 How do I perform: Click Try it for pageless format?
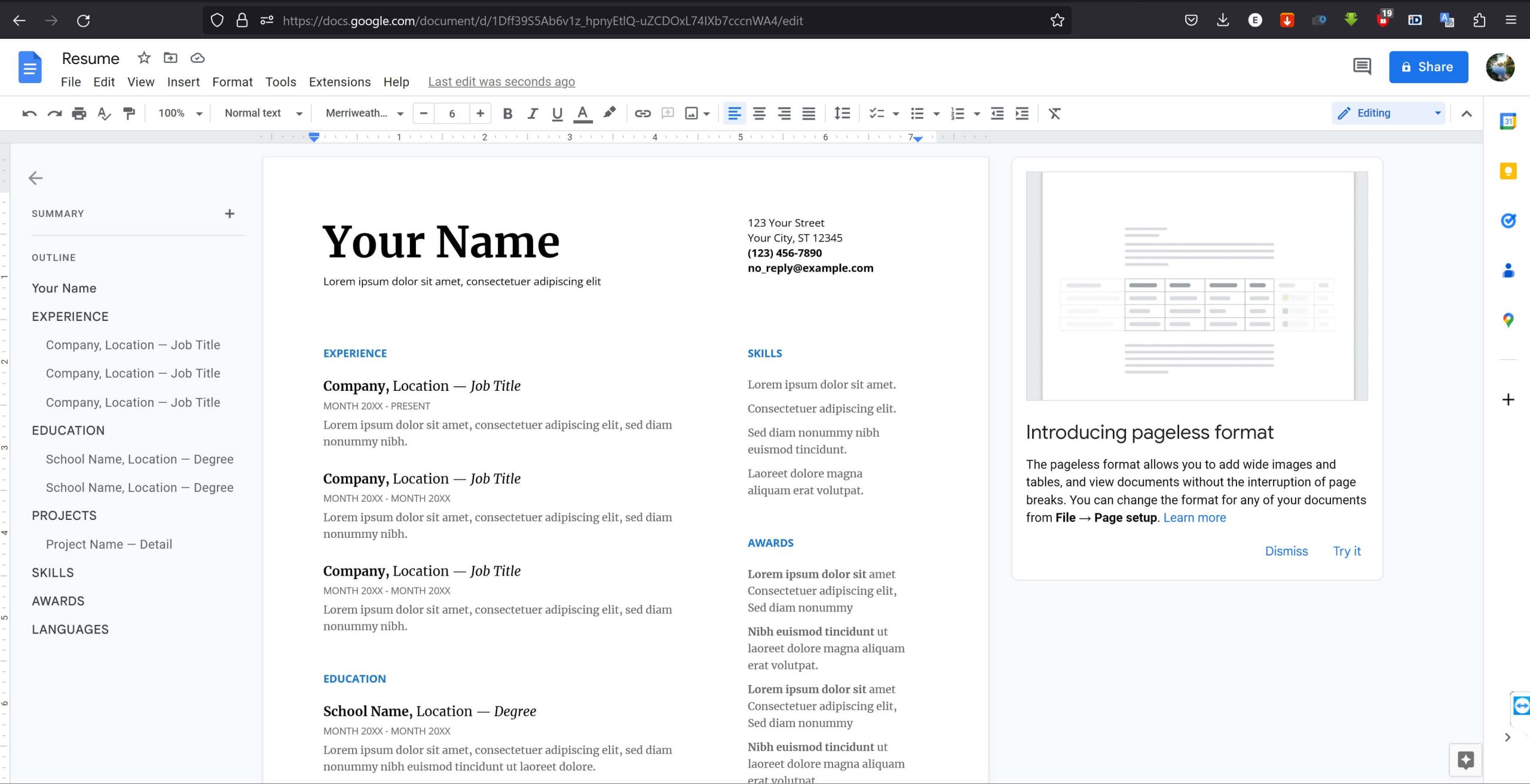pos(1347,551)
